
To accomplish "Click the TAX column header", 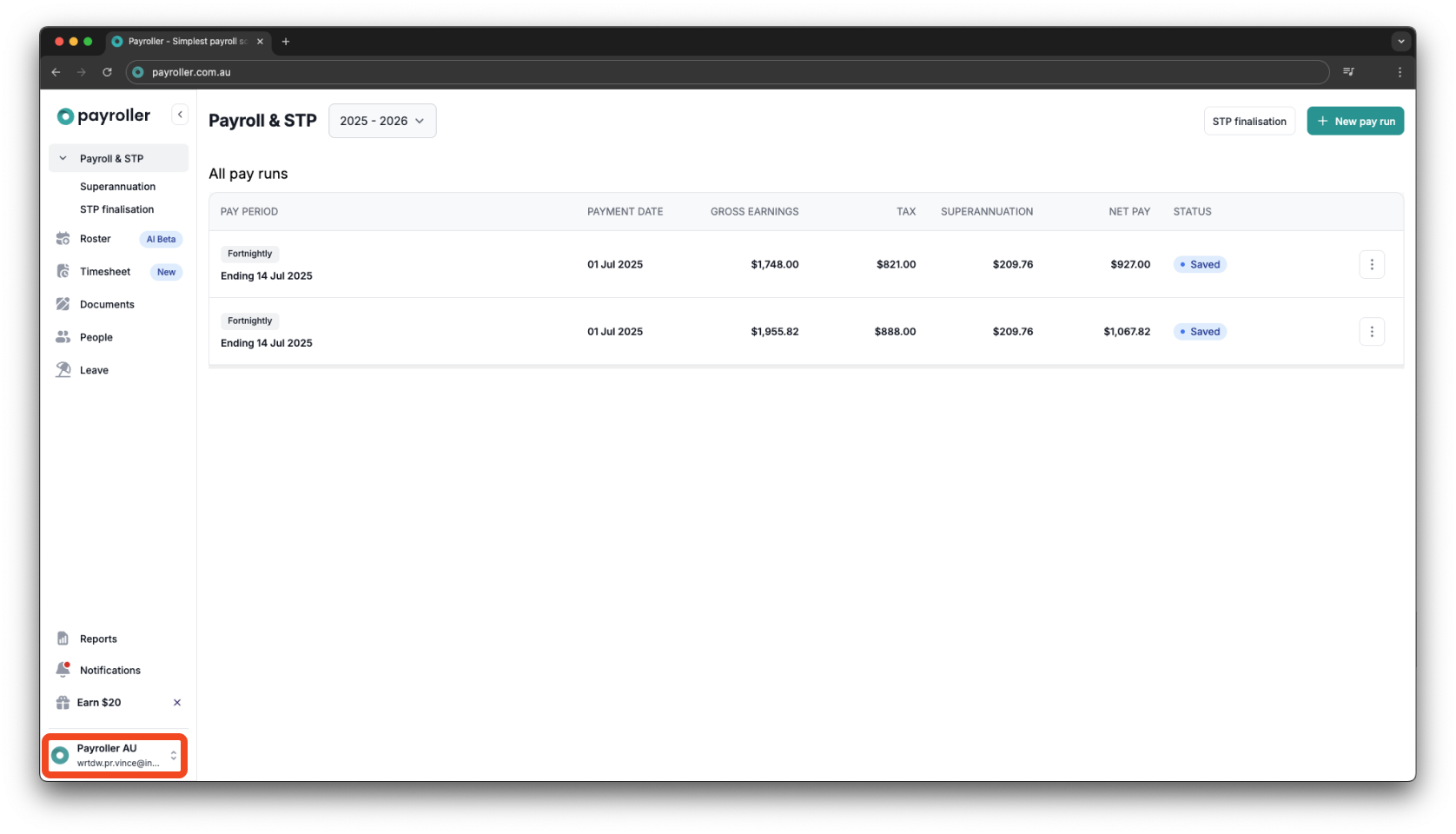I will click(x=906, y=211).
